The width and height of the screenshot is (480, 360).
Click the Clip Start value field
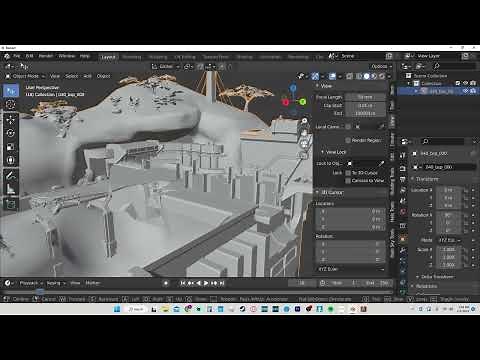point(365,105)
